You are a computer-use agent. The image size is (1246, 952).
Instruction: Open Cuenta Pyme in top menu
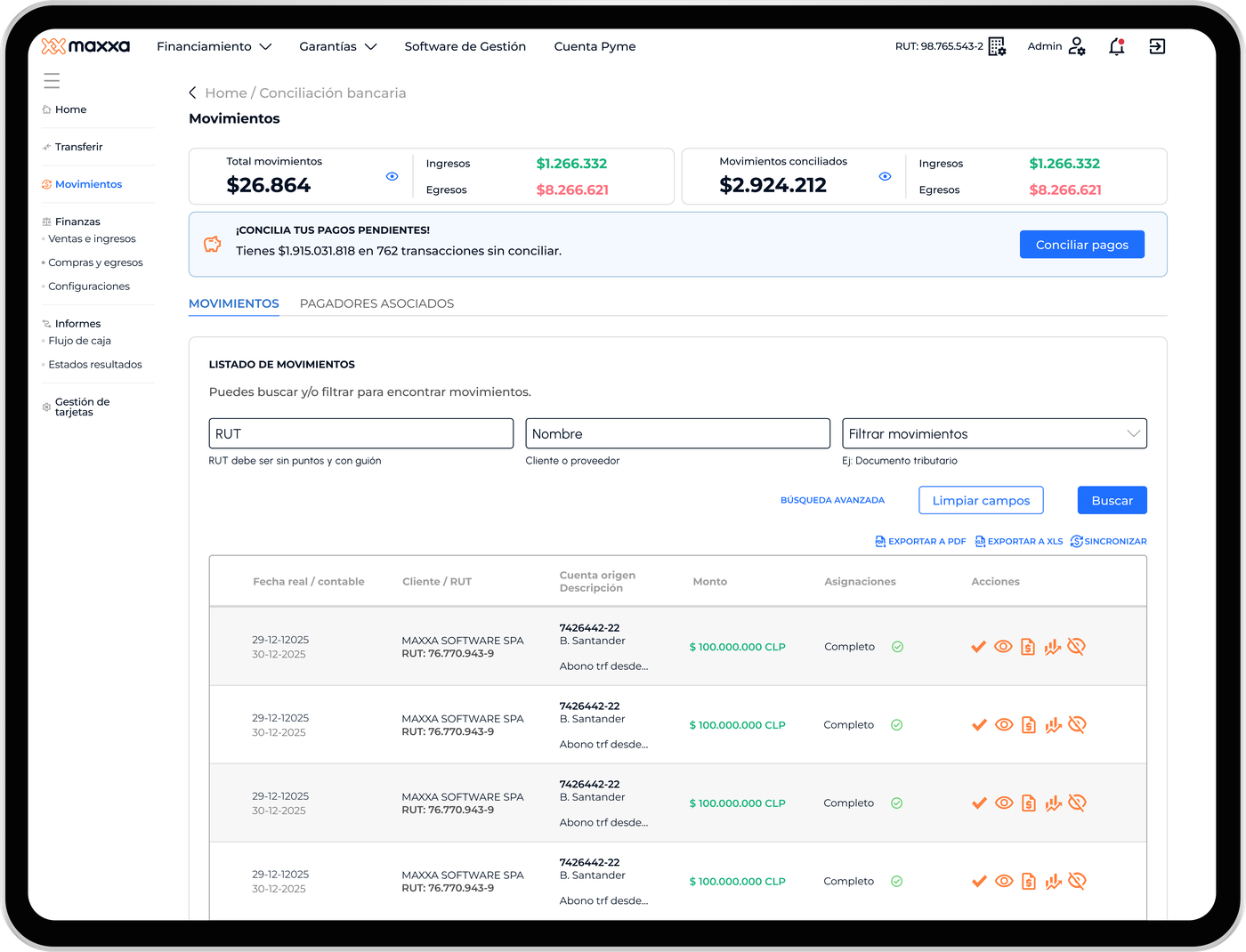[x=595, y=46]
